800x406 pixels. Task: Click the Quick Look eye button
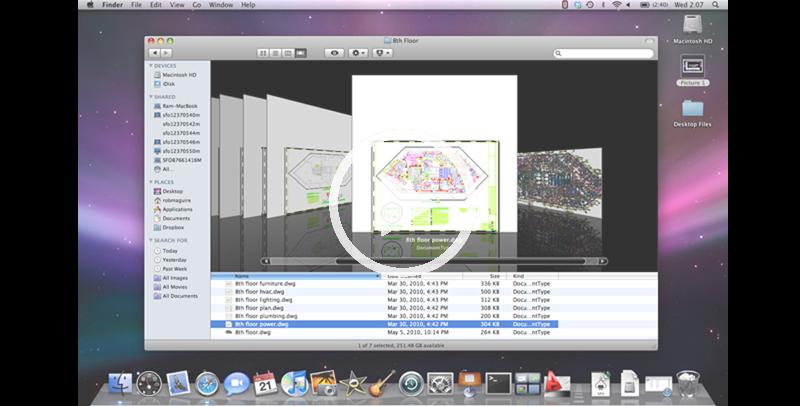point(335,52)
